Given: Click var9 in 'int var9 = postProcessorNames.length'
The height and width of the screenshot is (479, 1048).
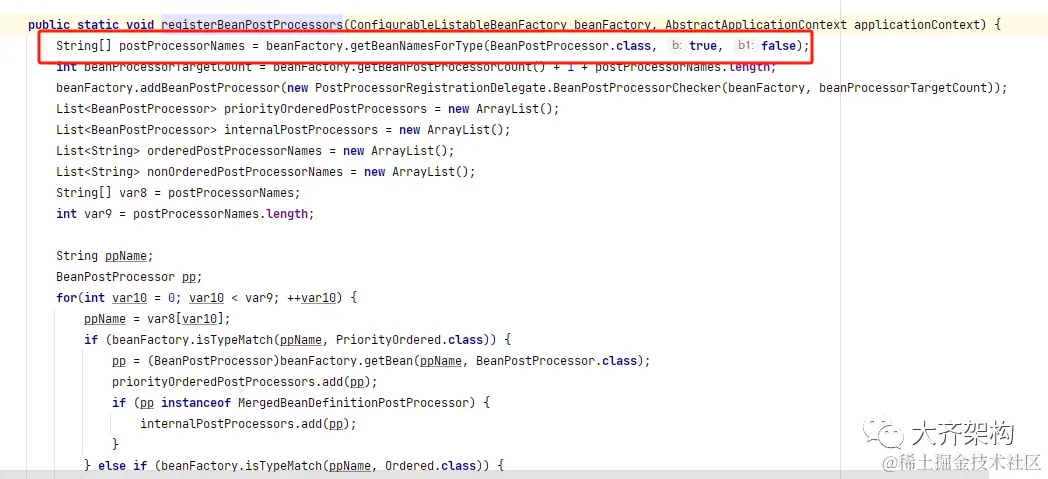Looking at the screenshot, I should click(98, 214).
